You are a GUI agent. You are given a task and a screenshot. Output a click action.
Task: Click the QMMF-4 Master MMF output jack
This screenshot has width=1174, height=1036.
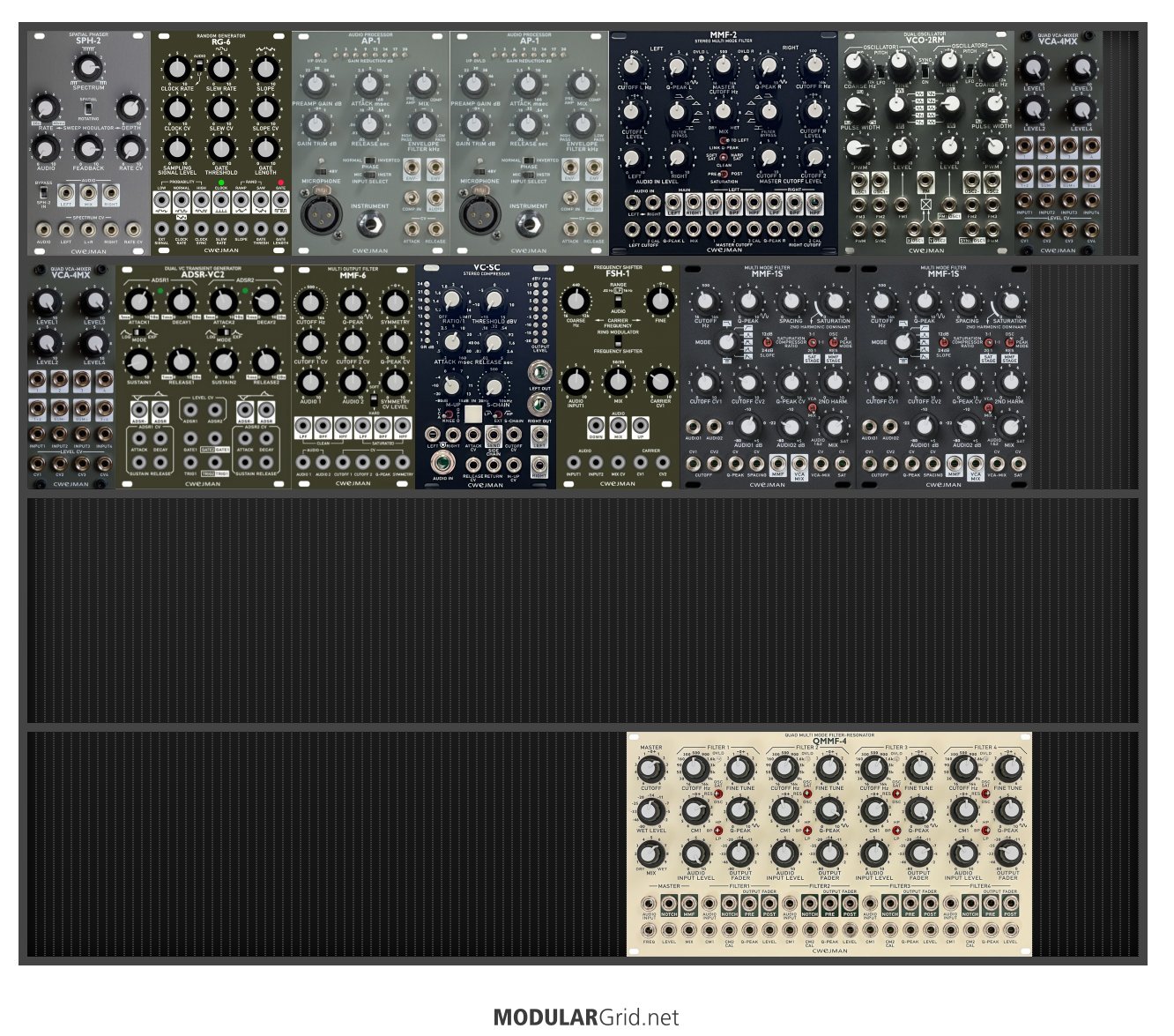click(689, 903)
